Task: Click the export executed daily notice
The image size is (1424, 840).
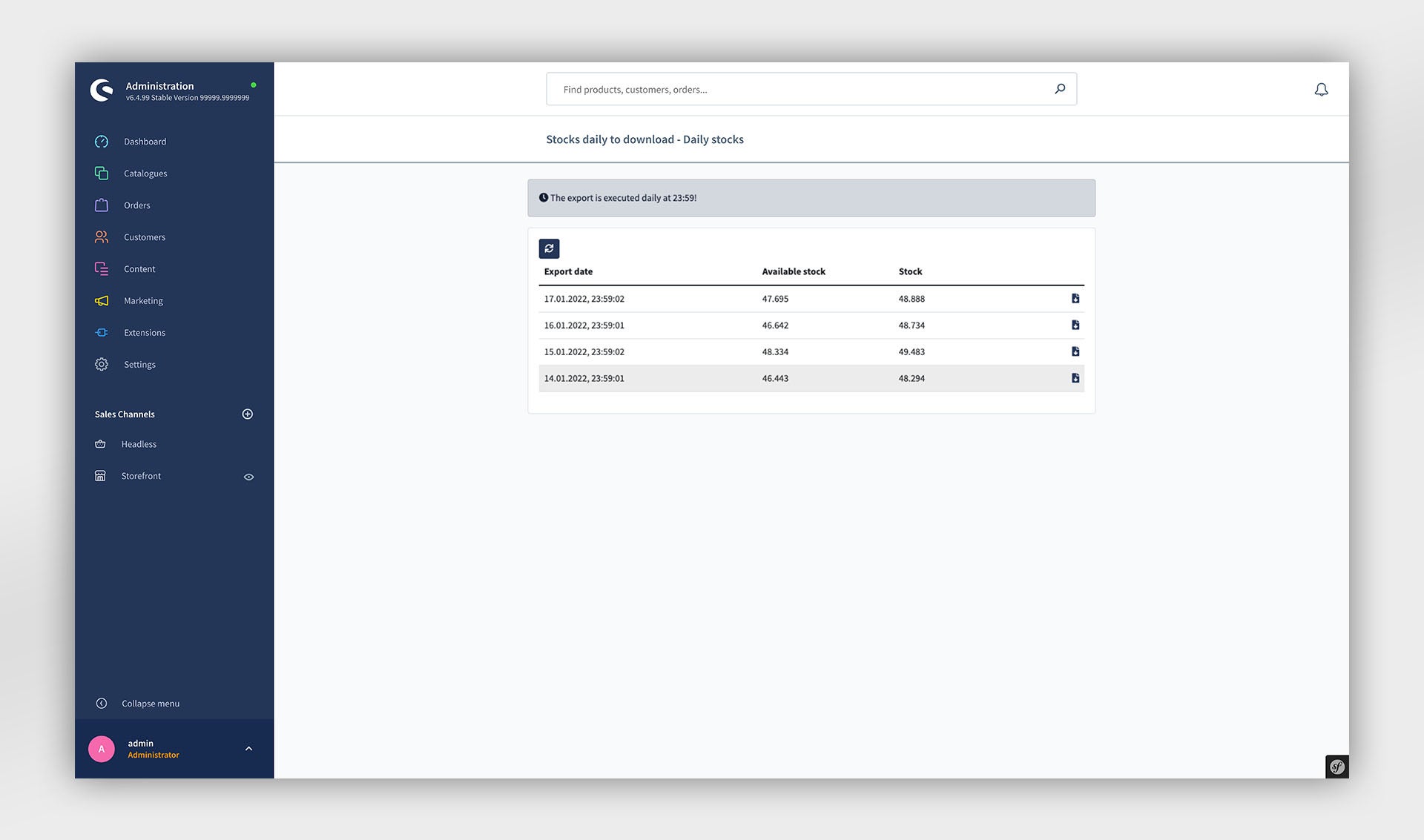Action: [x=811, y=198]
